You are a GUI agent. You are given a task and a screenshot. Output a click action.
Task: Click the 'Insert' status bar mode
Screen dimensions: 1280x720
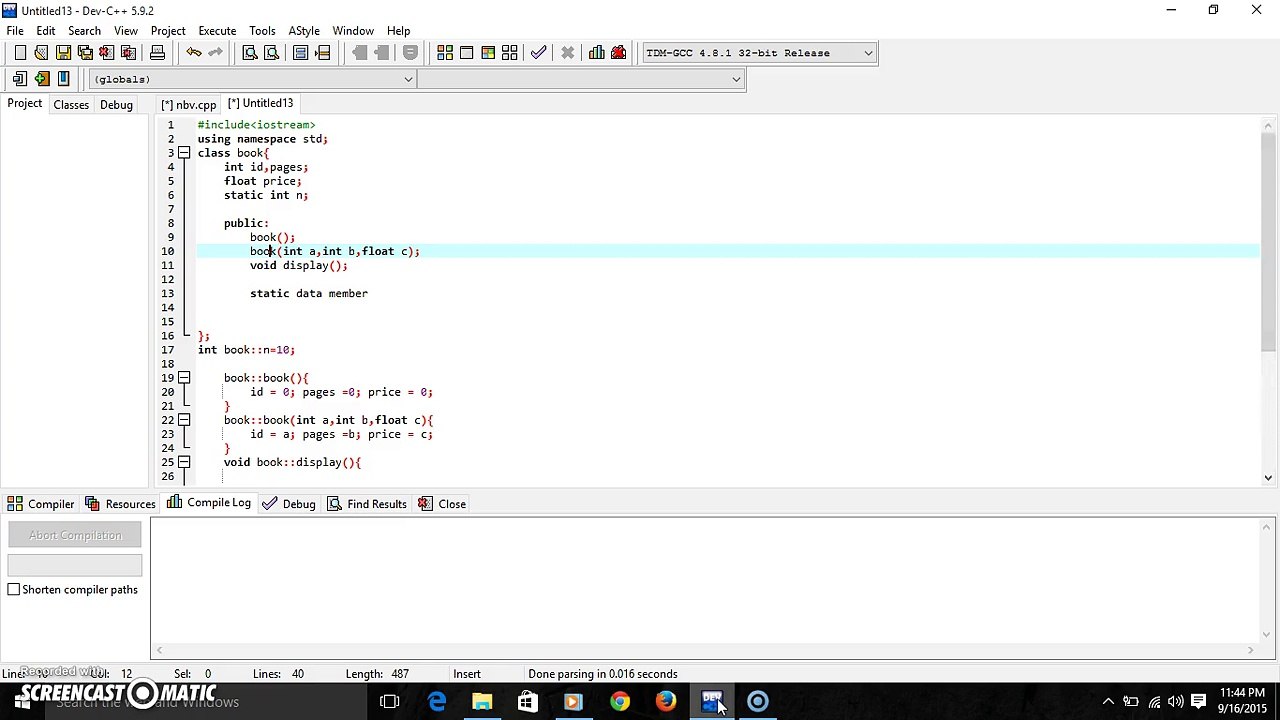point(467,674)
